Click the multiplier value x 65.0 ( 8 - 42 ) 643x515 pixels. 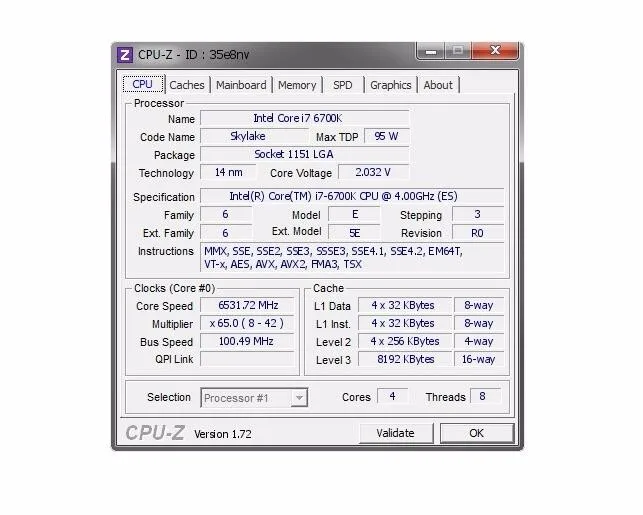pos(247,323)
